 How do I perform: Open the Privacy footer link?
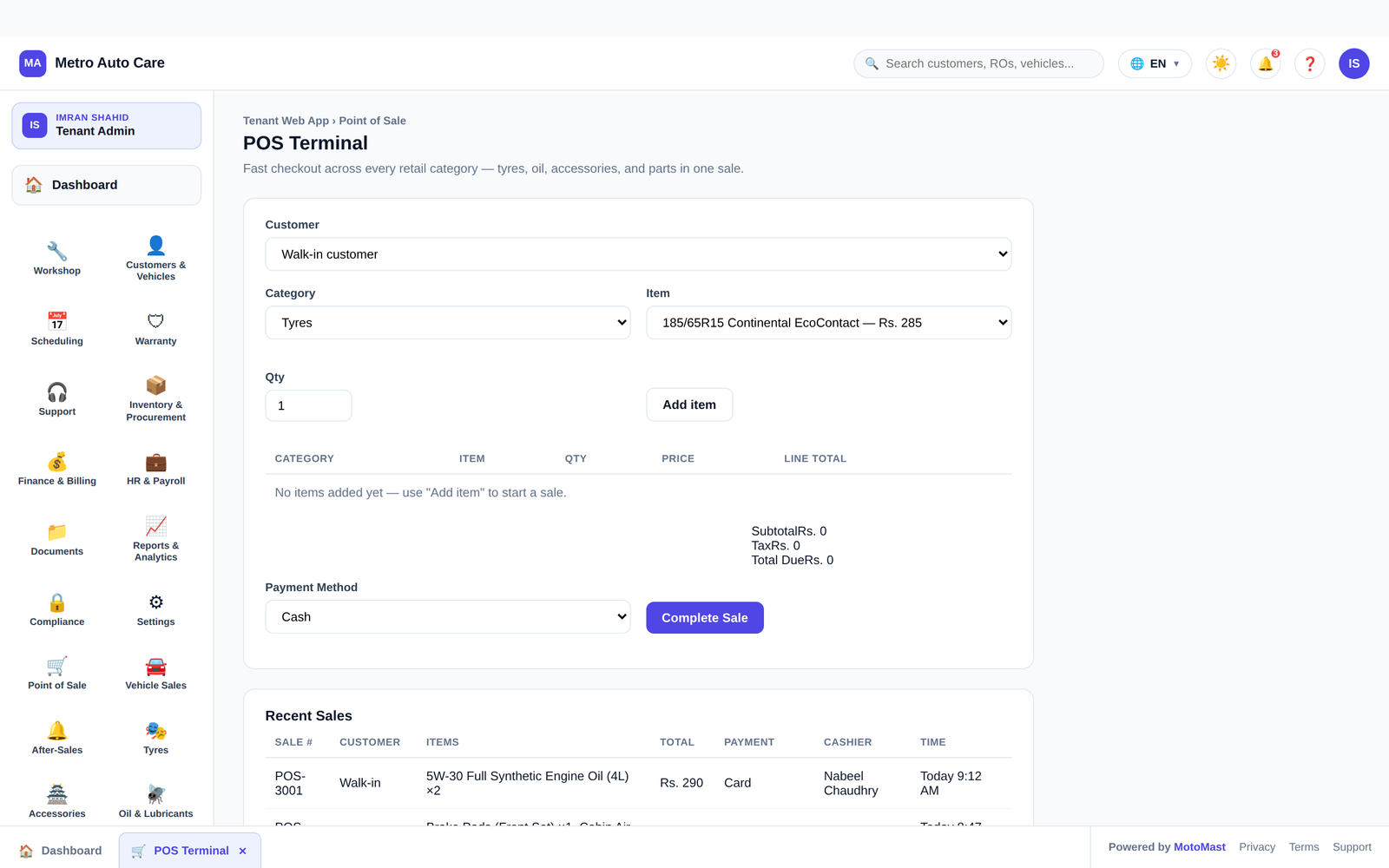coord(1257,847)
